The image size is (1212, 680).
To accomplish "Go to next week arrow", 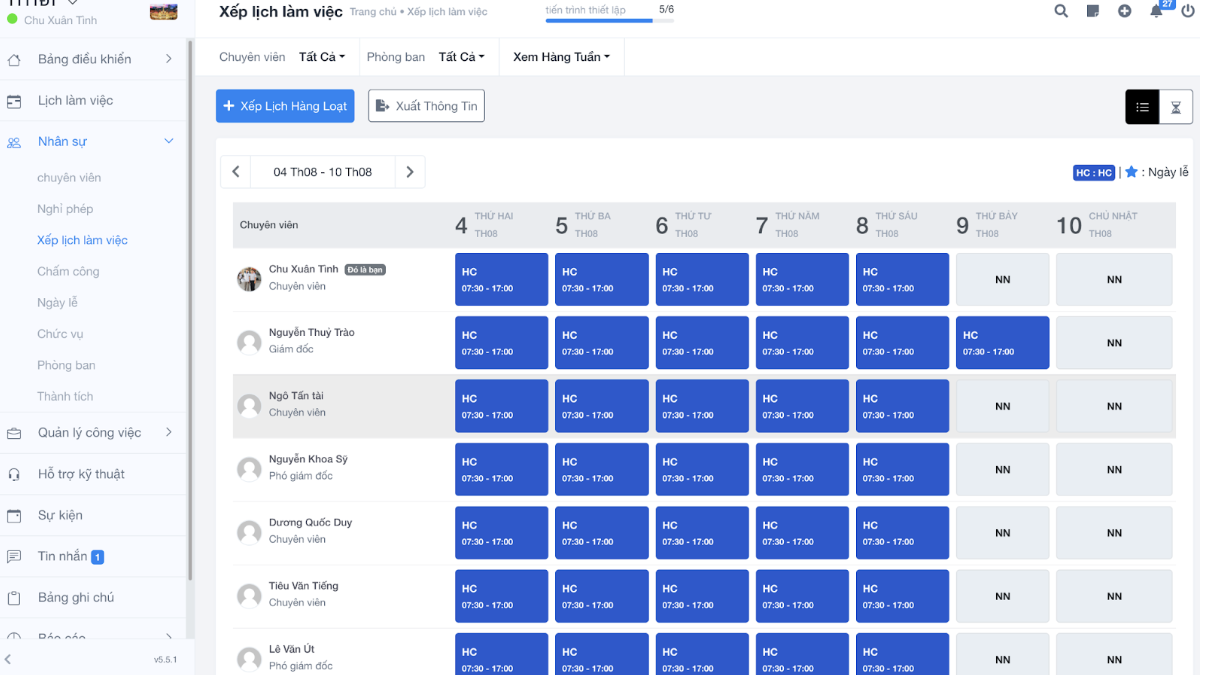I will pyautogui.click(x=410, y=172).
